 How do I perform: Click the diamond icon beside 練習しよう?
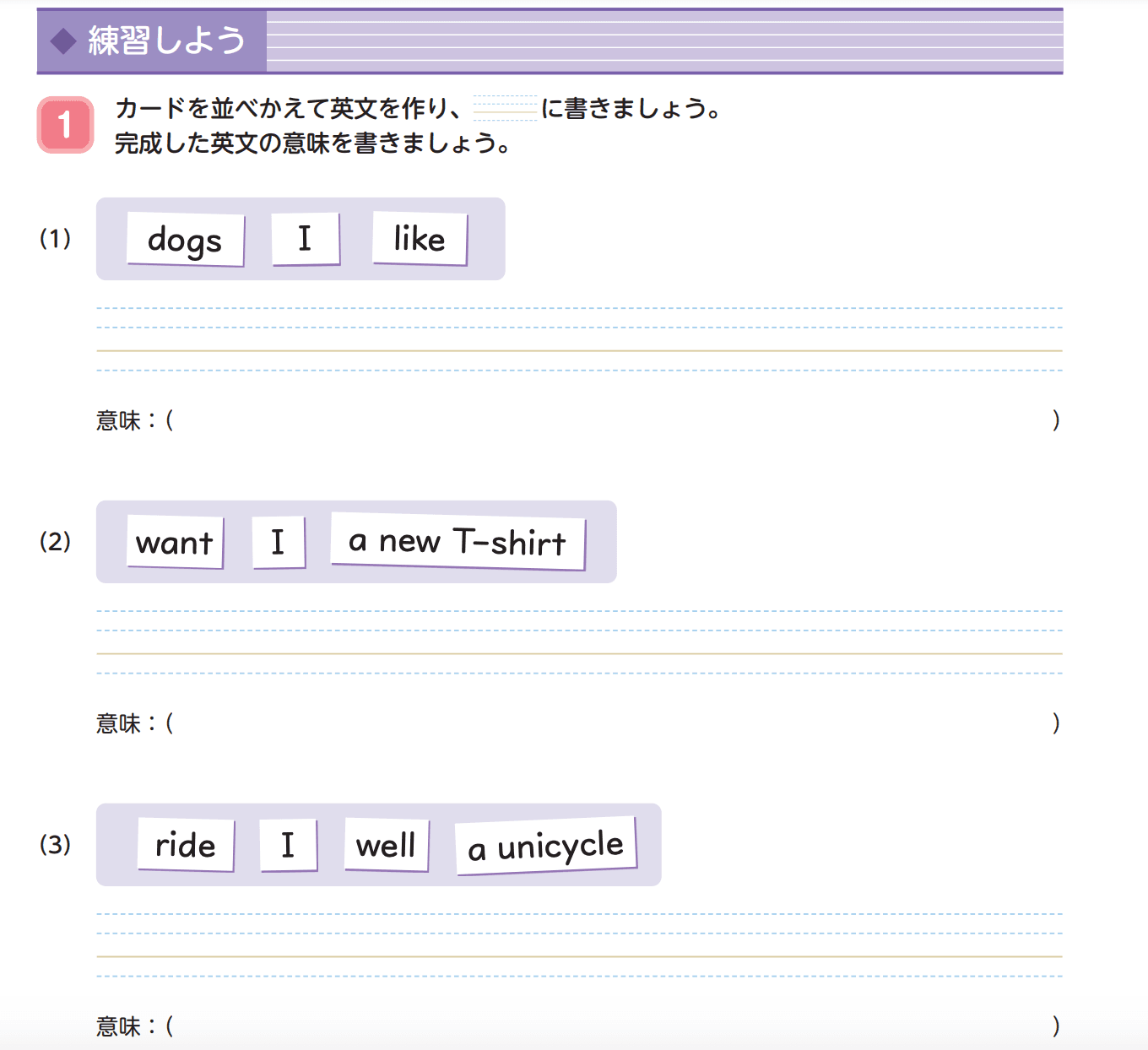click(x=64, y=41)
